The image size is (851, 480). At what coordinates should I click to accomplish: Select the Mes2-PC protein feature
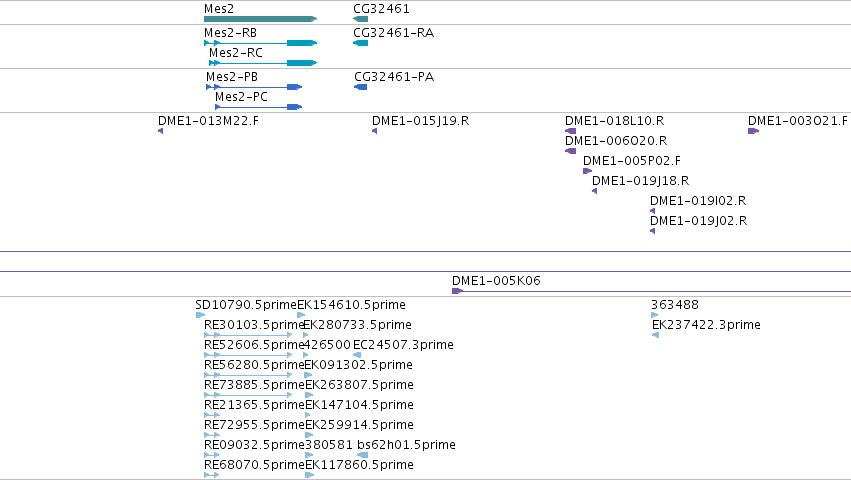coord(258,107)
